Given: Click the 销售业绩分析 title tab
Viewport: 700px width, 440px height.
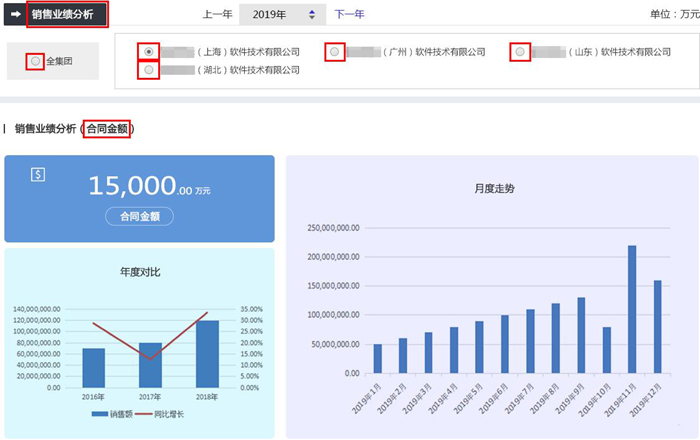Looking at the screenshot, I should [62, 14].
